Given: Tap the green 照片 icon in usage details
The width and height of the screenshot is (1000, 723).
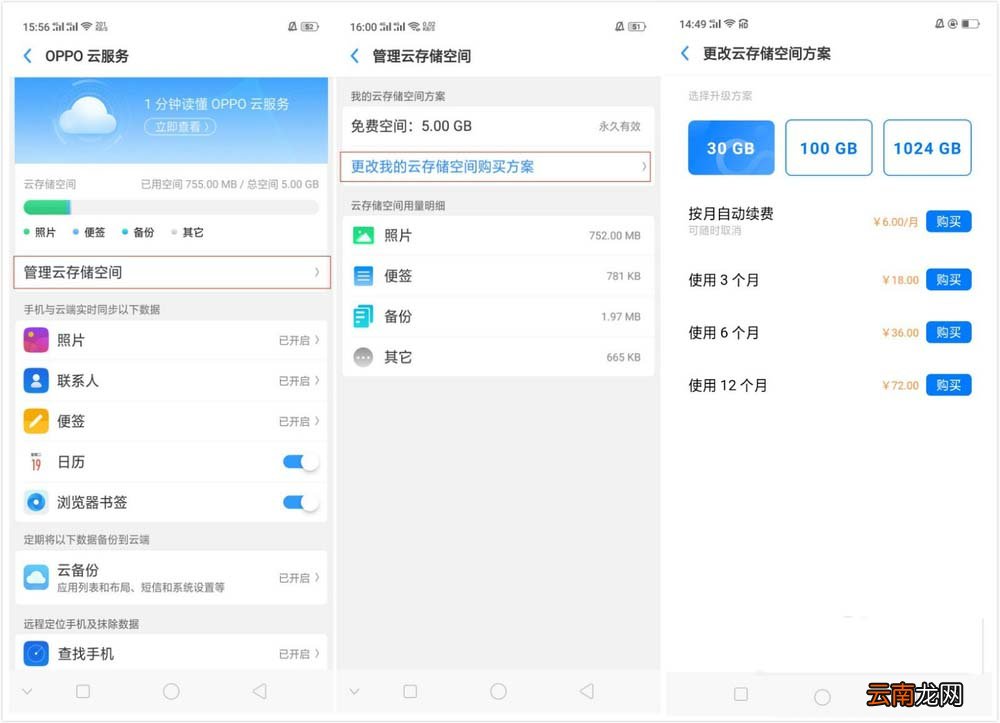Looking at the screenshot, I should 363,235.
